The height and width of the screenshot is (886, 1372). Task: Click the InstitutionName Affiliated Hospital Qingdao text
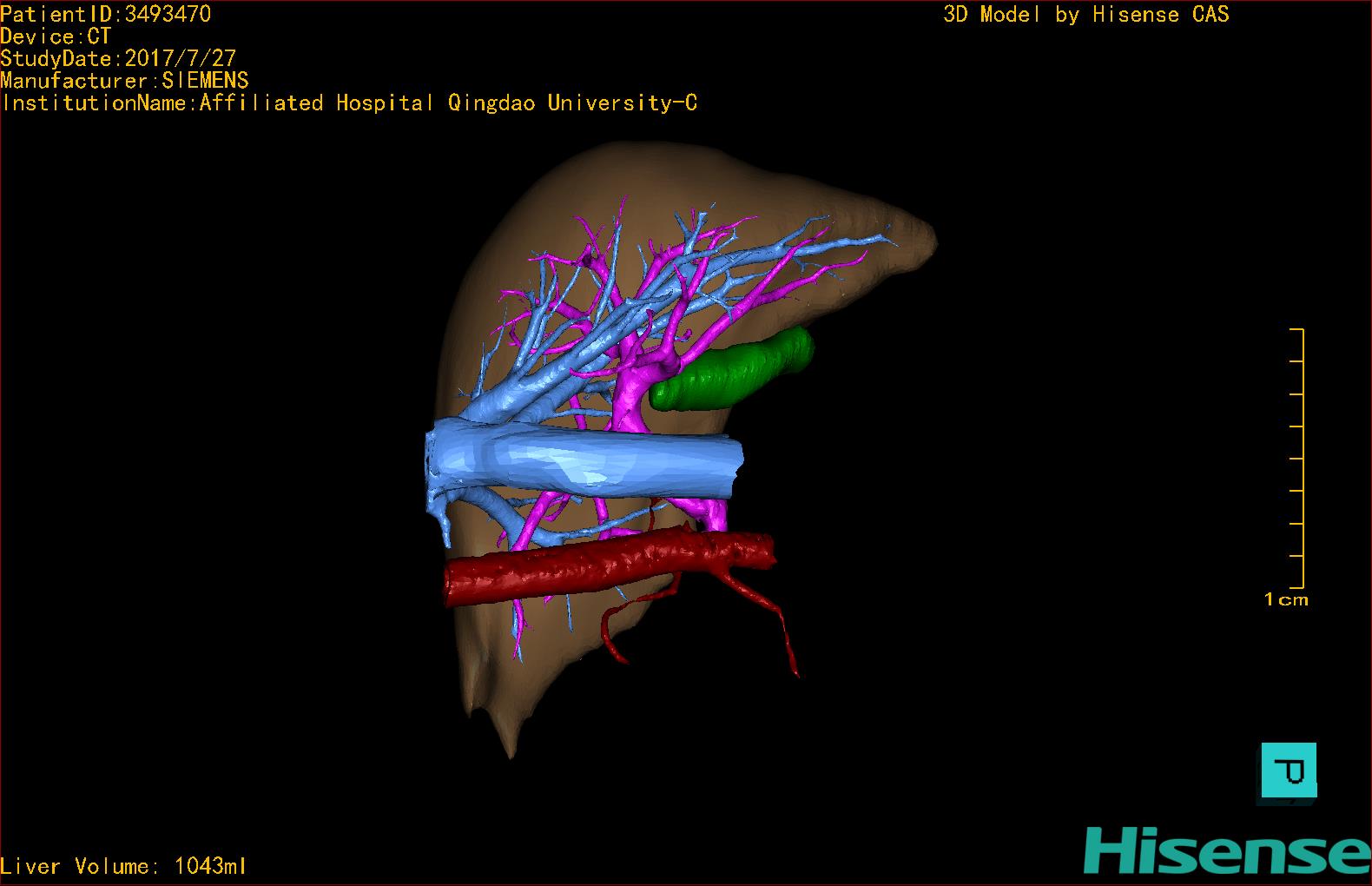pyautogui.click(x=349, y=103)
